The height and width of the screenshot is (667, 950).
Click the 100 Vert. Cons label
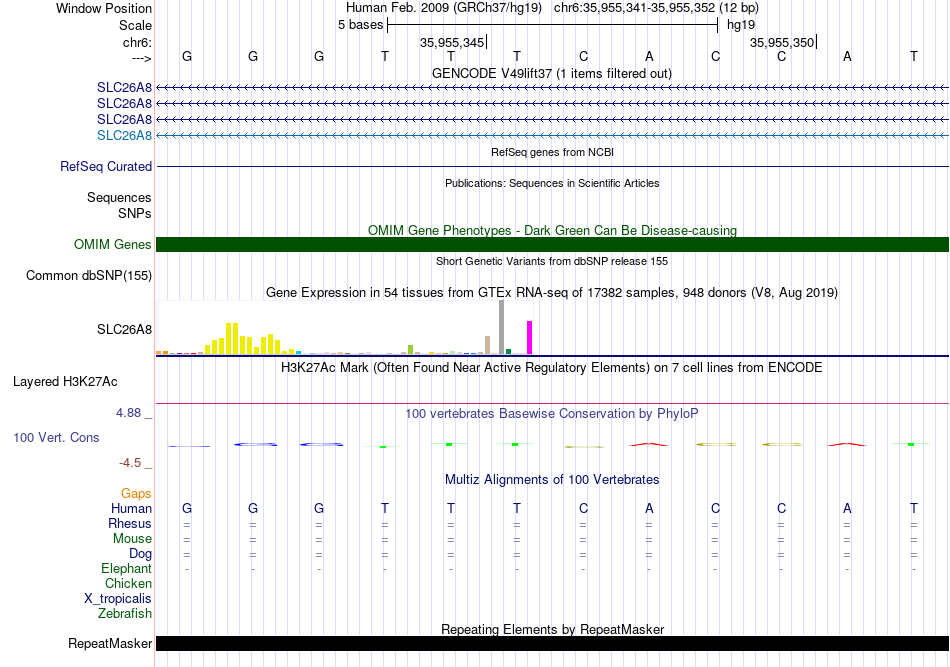[56, 437]
